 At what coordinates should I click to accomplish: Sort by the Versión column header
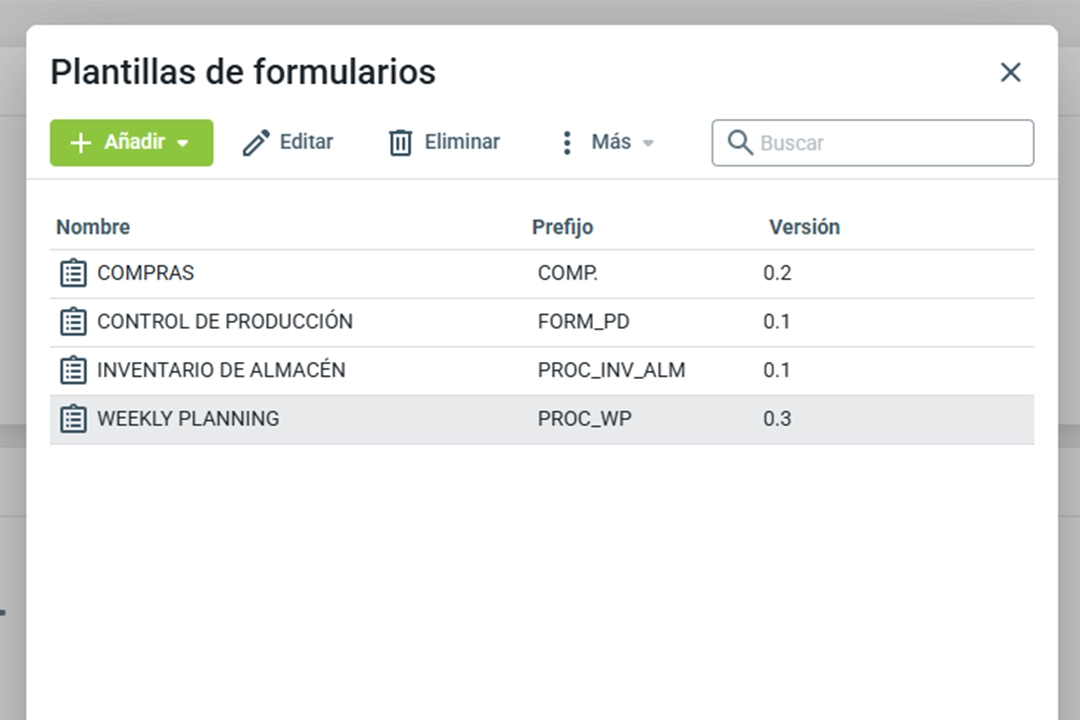click(804, 227)
